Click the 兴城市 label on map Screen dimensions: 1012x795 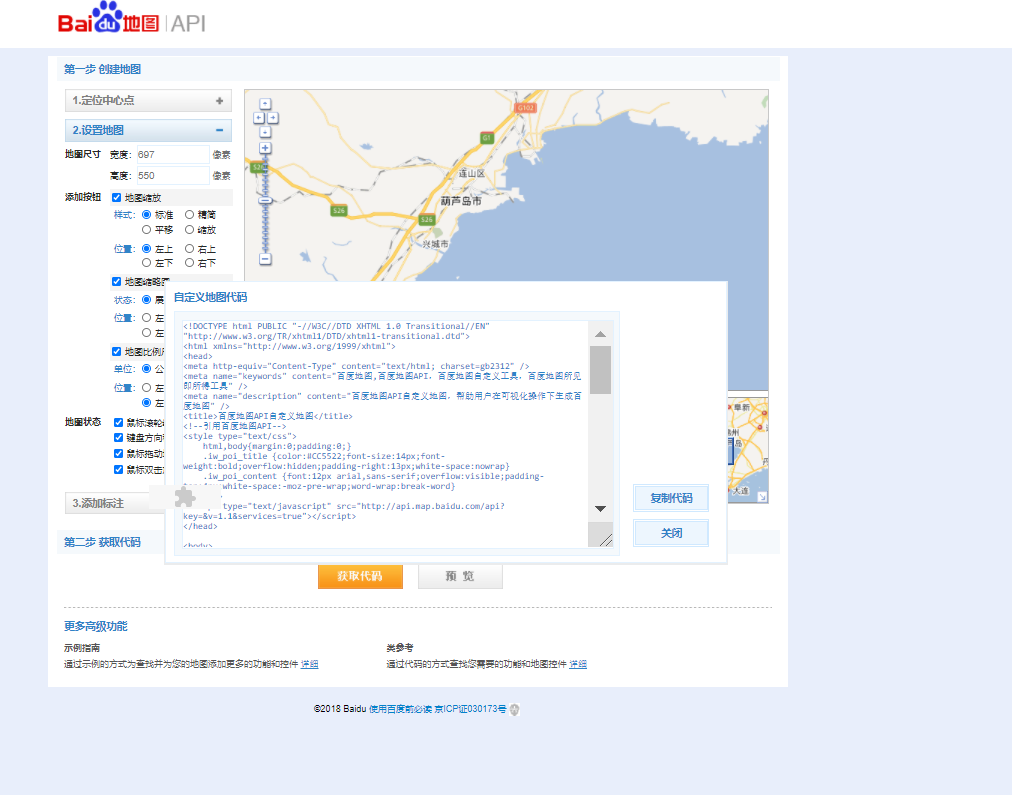pos(436,244)
